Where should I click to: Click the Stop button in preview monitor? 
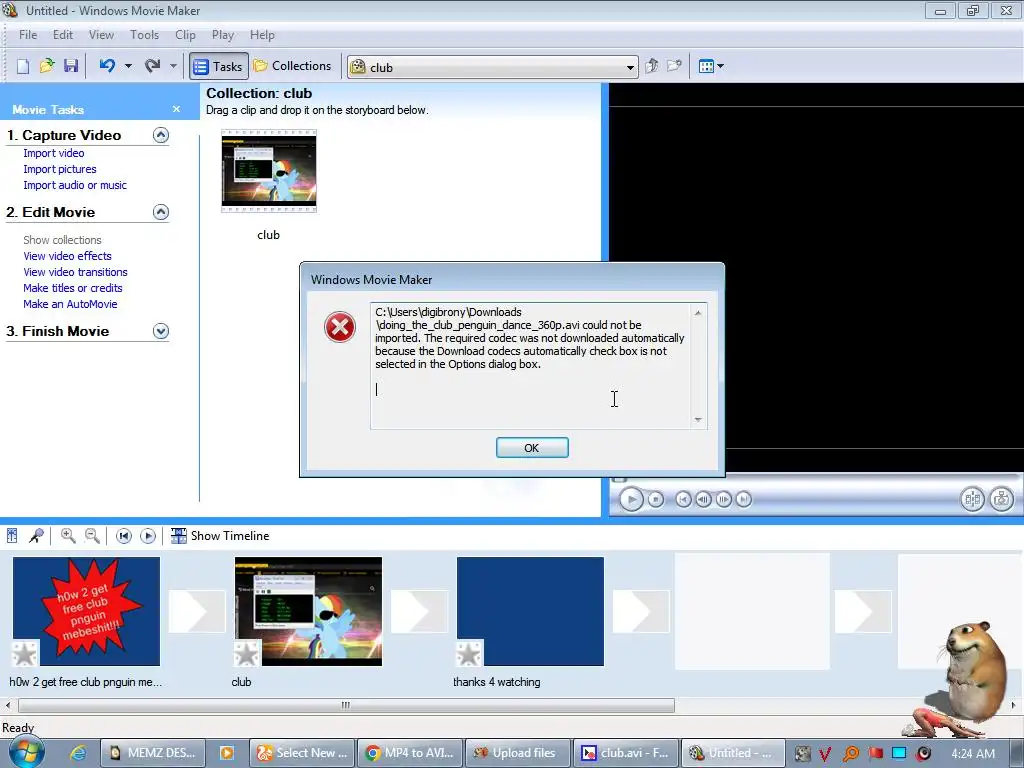point(656,500)
